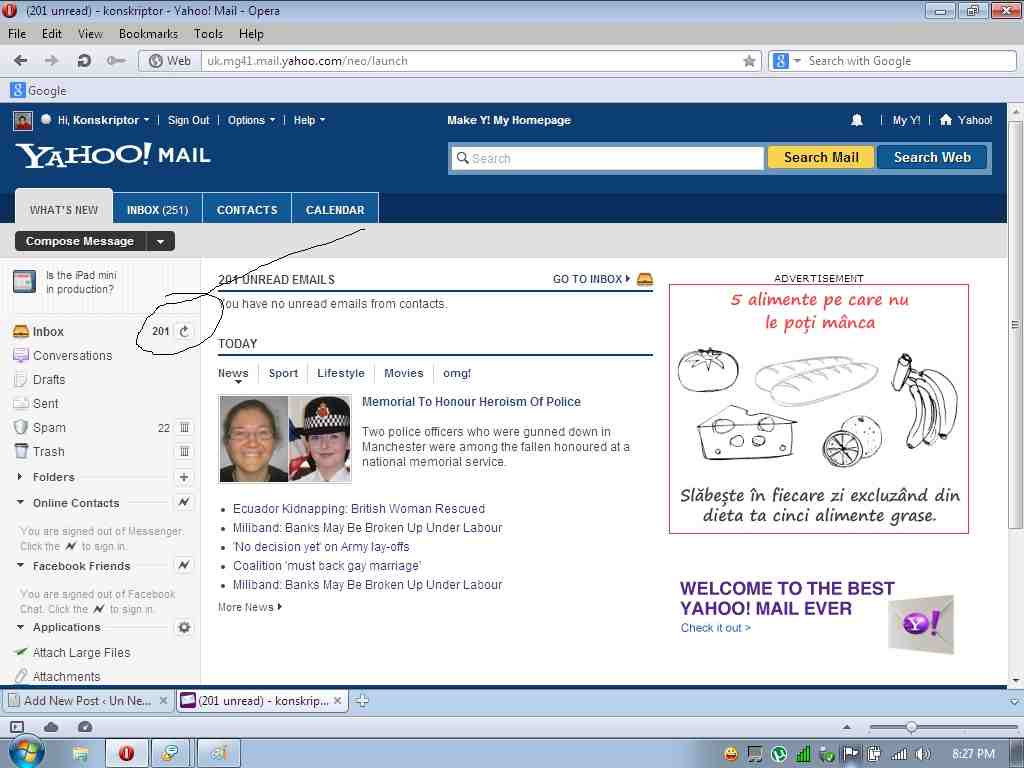The height and width of the screenshot is (768, 1024).
Task: Reload the page with the reload icon
Action: pos(84,61)
